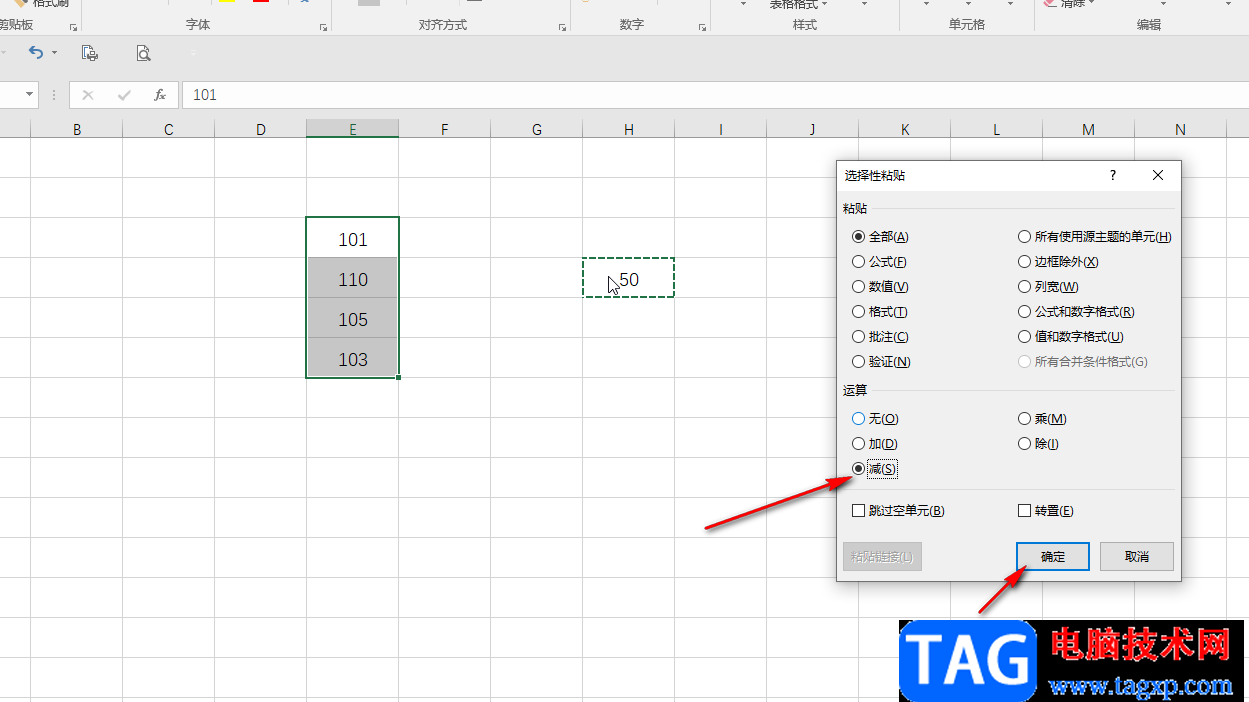Open the 剪贴板 group dialog launcher
This screenshot has width=1249, height=702.
pyautogui.click(x=73, y=28)
